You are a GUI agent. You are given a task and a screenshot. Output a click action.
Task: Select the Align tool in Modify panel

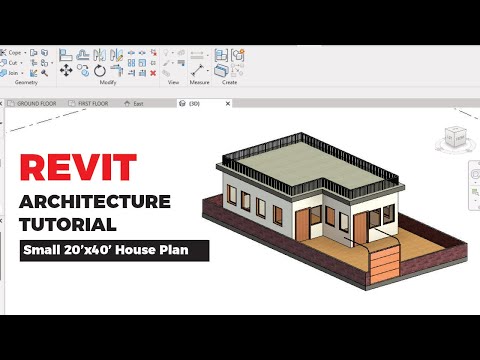click(x=66, y=55)
